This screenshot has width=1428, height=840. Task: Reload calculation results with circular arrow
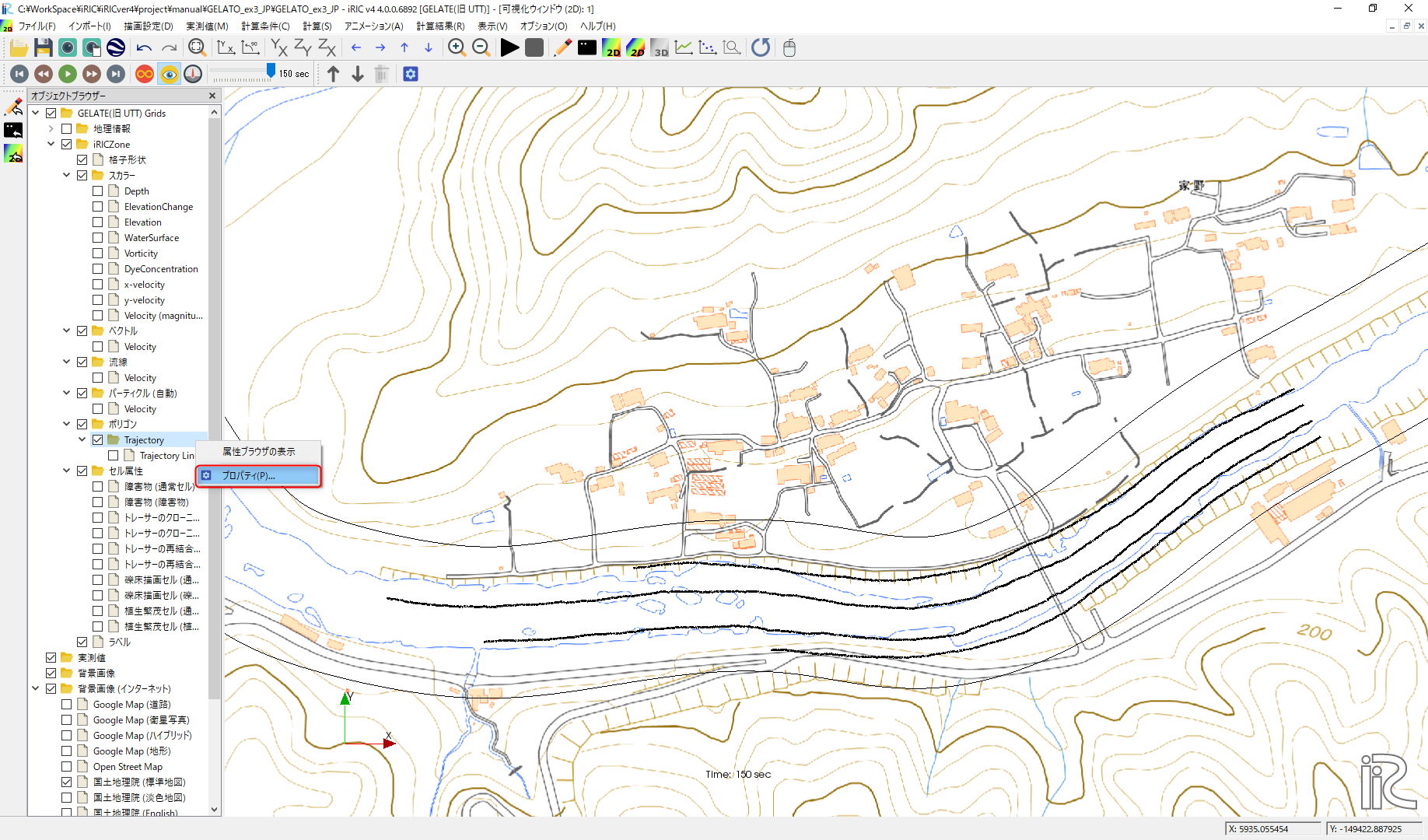761,48
